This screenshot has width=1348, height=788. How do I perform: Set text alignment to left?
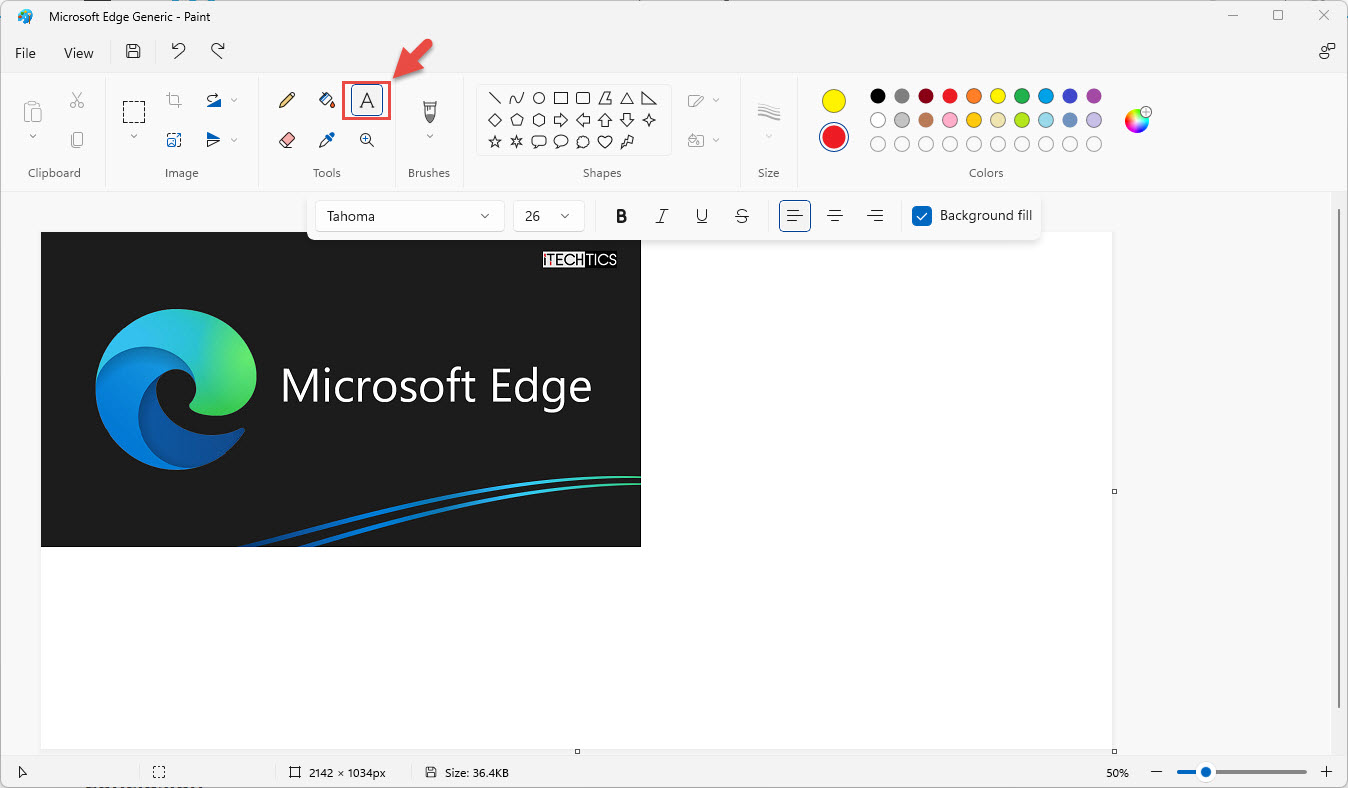795,216
